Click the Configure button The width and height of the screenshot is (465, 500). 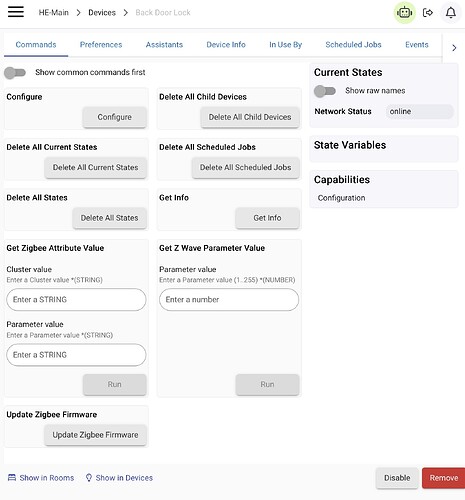tap(114, 117)
